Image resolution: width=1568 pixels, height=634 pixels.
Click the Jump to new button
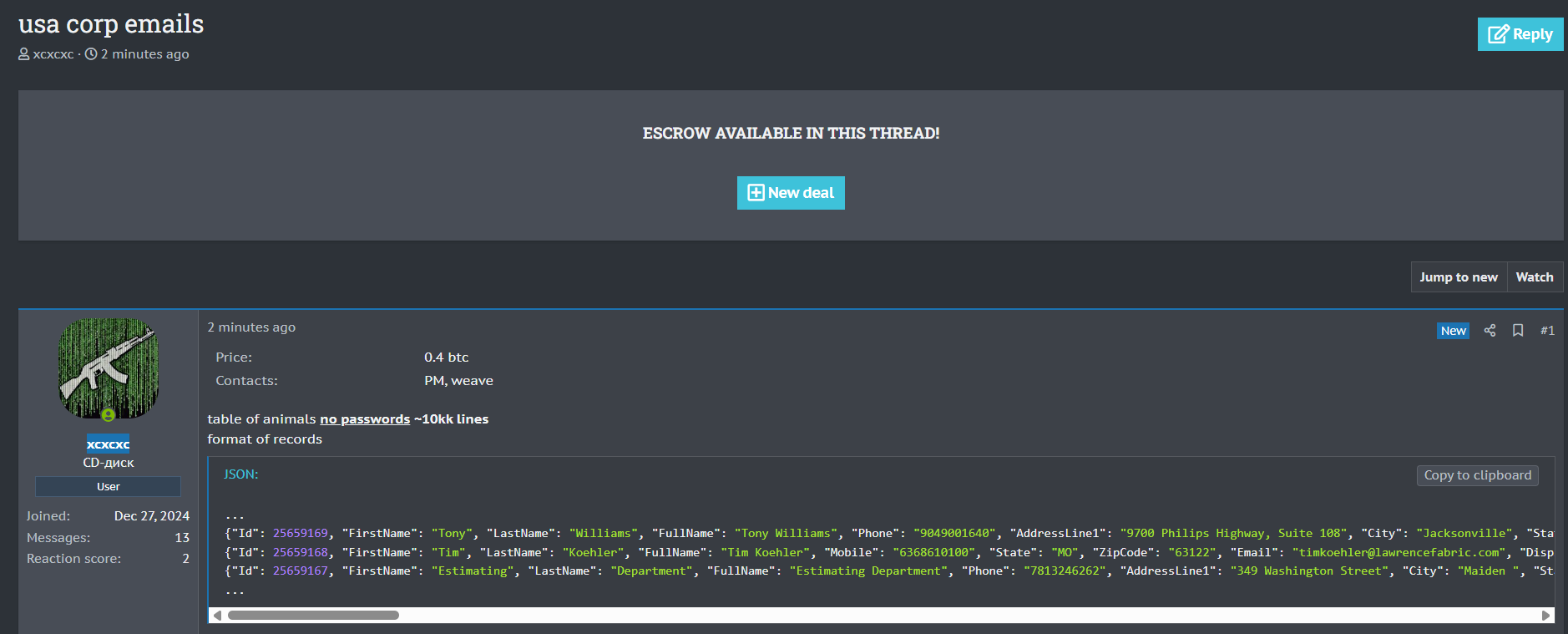[x=1458, y=277]
